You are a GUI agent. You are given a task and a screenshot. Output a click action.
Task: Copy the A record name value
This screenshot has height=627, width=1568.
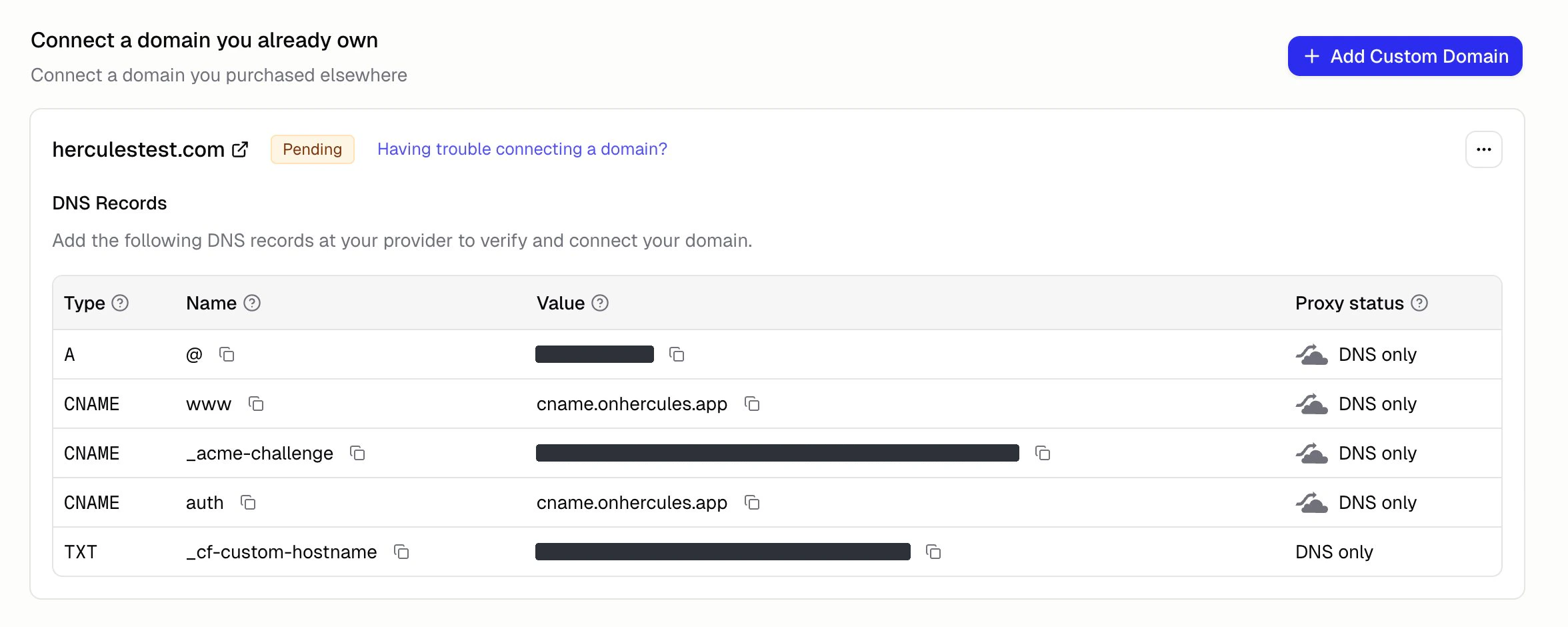coord(227,354)
